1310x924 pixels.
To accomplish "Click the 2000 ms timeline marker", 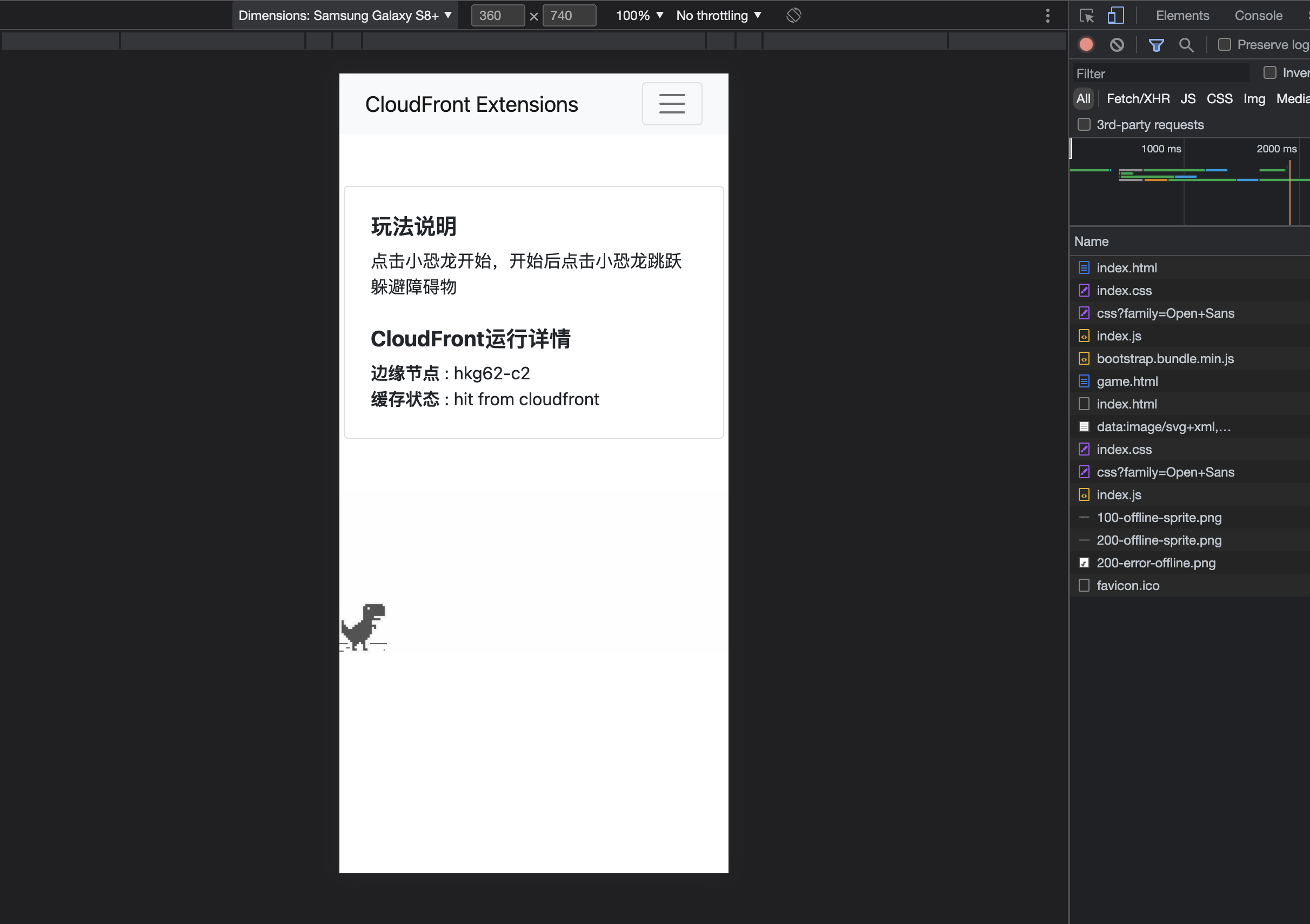I will click(x=1276, y=149).
